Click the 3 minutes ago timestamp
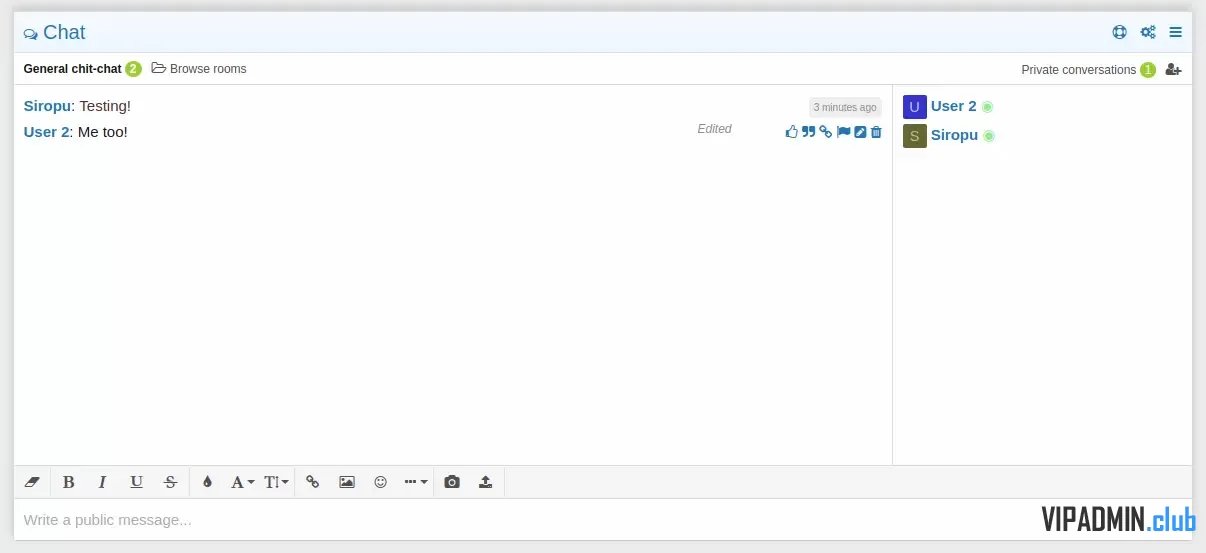Viewport: 1206px width, 553px height. coord(845,107)
